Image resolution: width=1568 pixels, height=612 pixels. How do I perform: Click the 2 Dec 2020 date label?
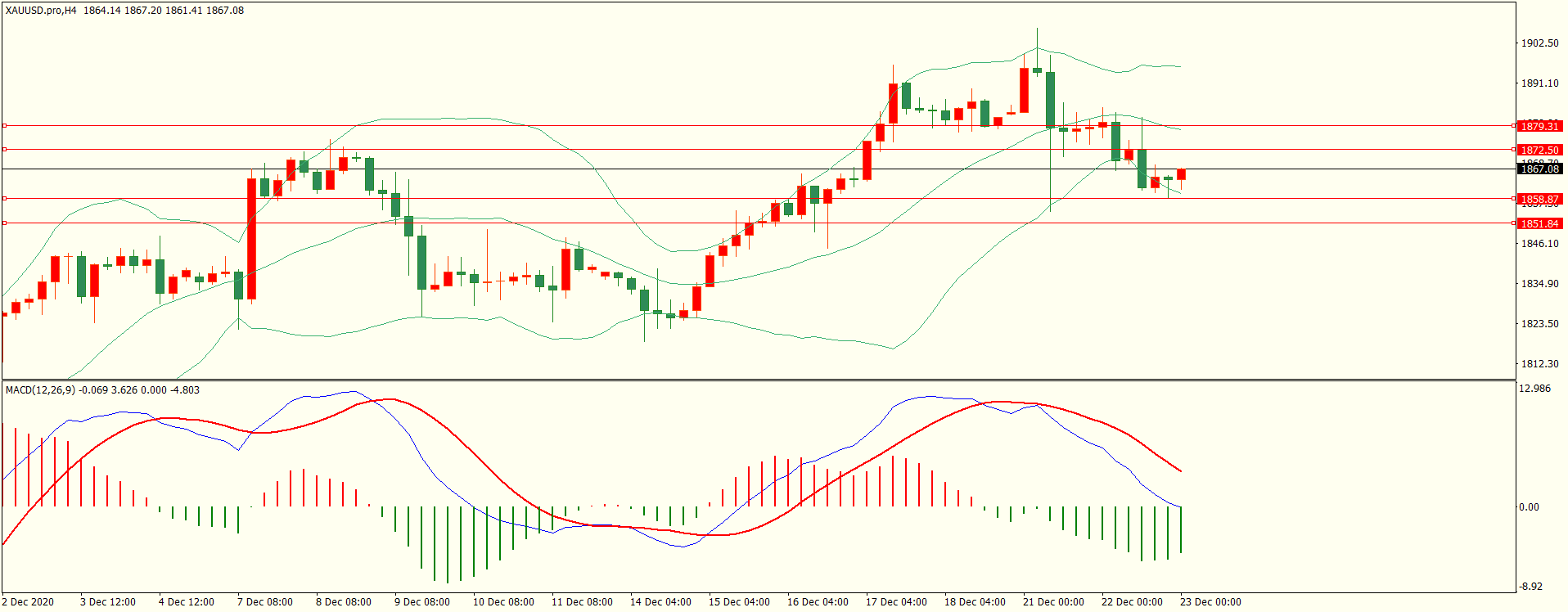[28, 602]
